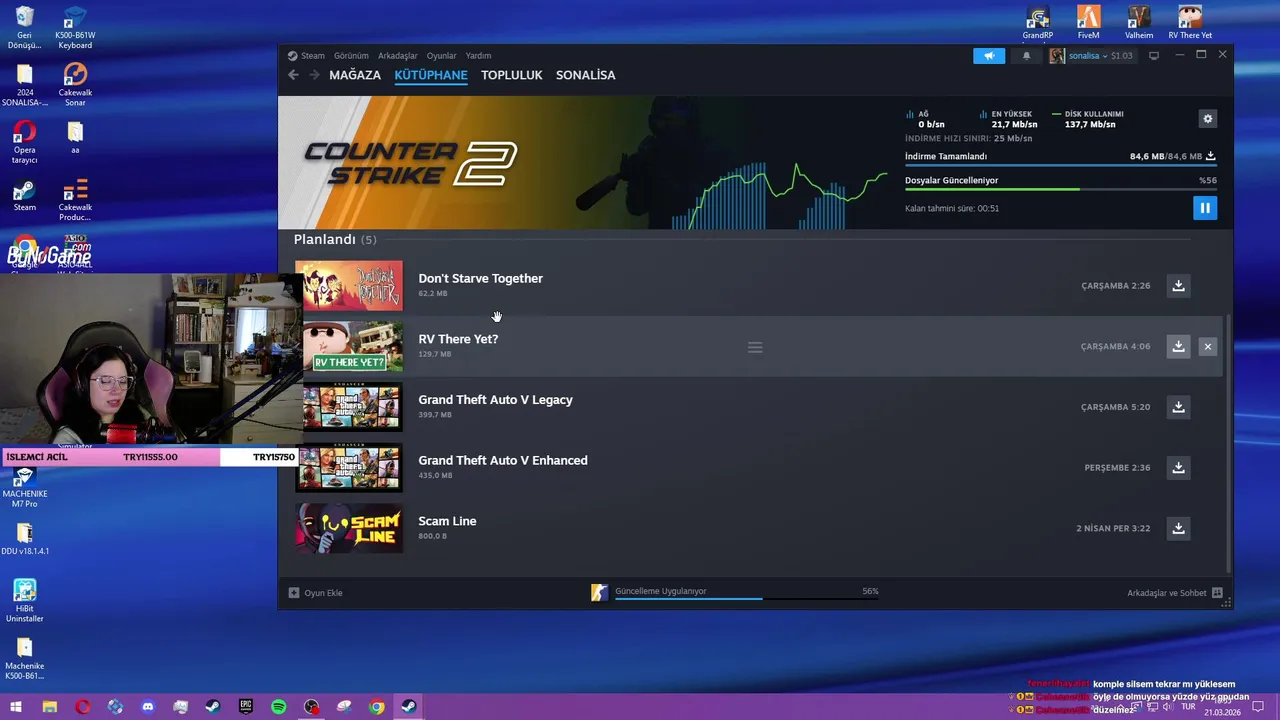1280x720 pixels.
Task: Open GrandRP desktop shortcut
Action: (1038, 22)
